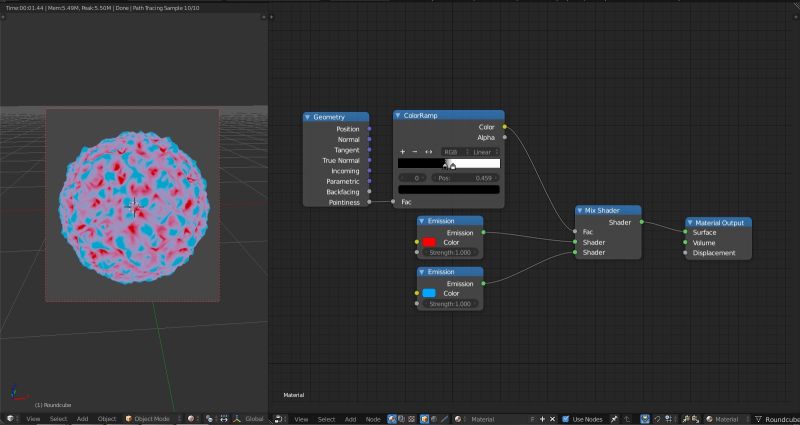The height and width of the screenshot is (425, 800).
Task: Flip the ColorRamp with the arrows icon
Action: point(429,152)
